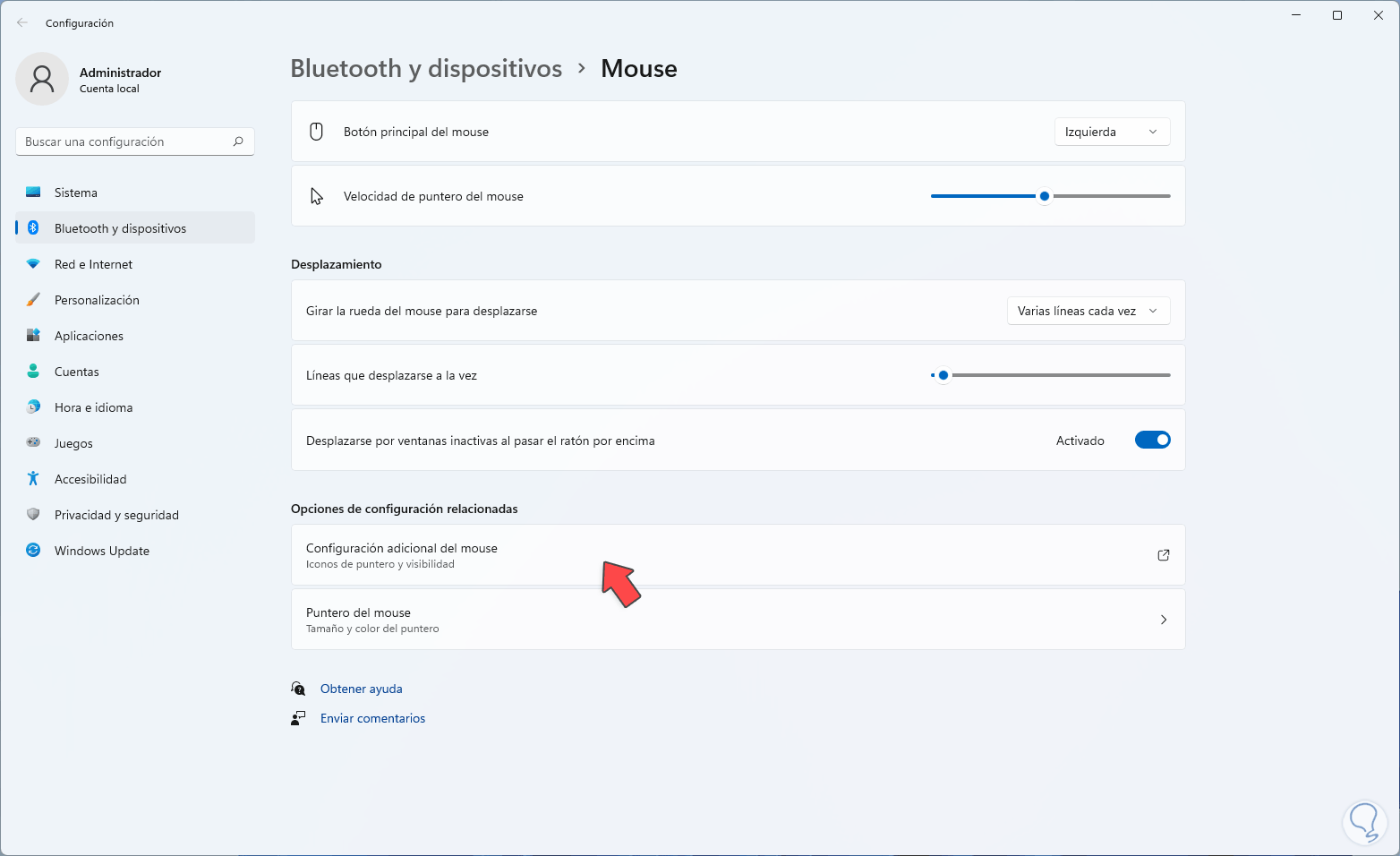Open Privacidad y seguridad settings
This screenshot has width=1400, height=856.
pos(116,515)
